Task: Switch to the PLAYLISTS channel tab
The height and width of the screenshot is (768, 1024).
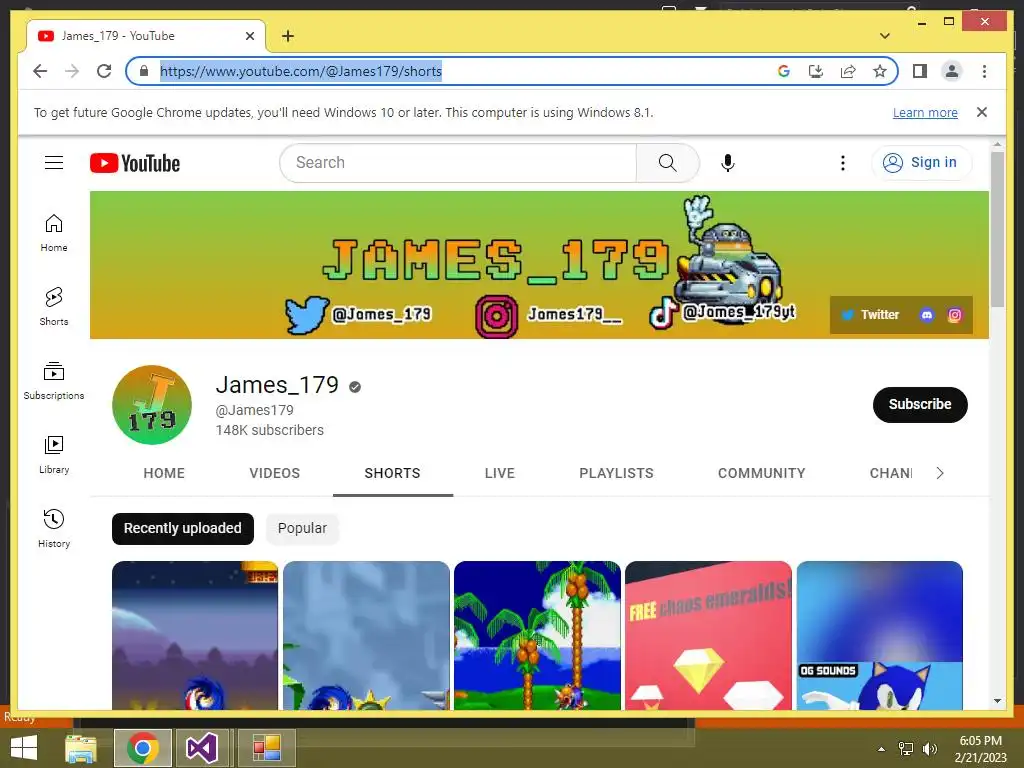Action: click(x=616, y=473)
